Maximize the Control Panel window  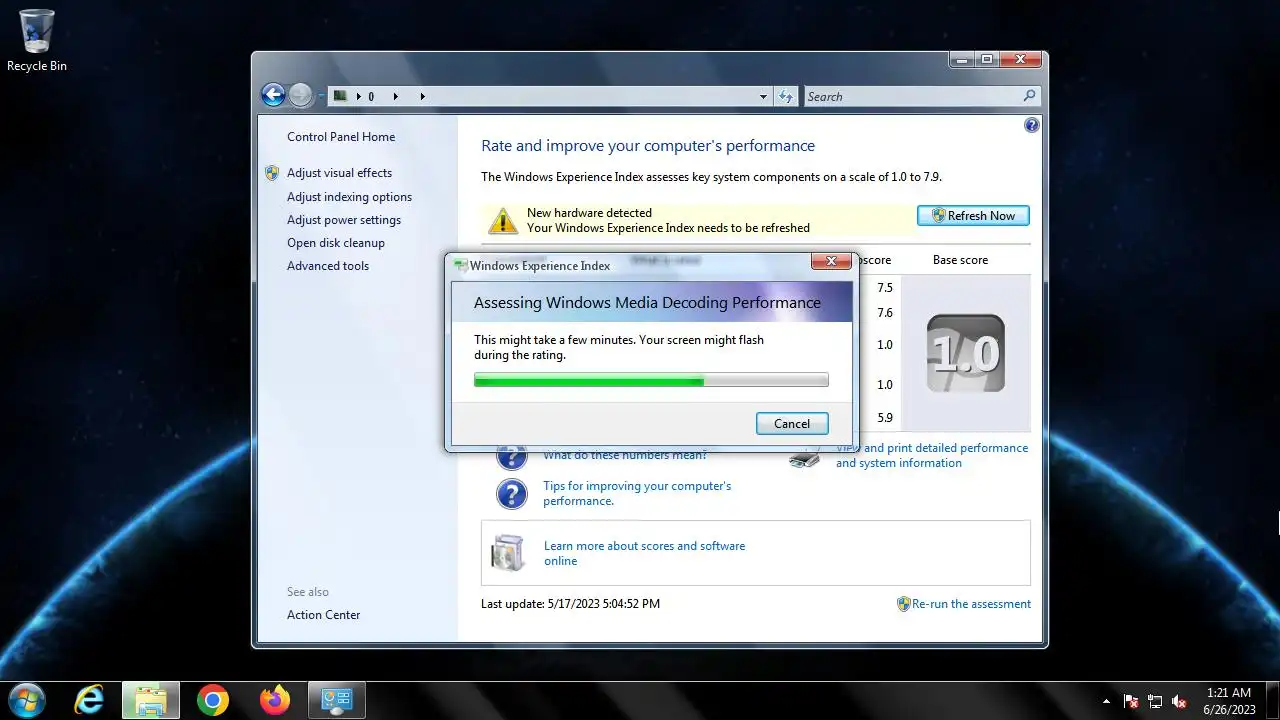click(x=987, y=59)
